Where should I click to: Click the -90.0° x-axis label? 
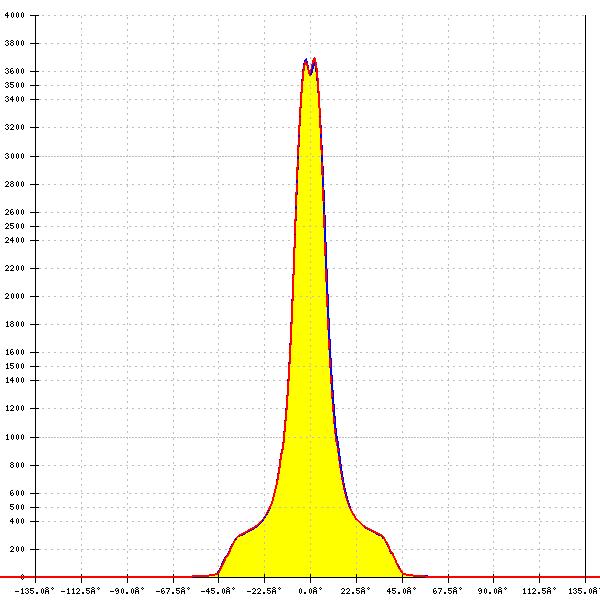pyautogui.click(x=127, y=591)
